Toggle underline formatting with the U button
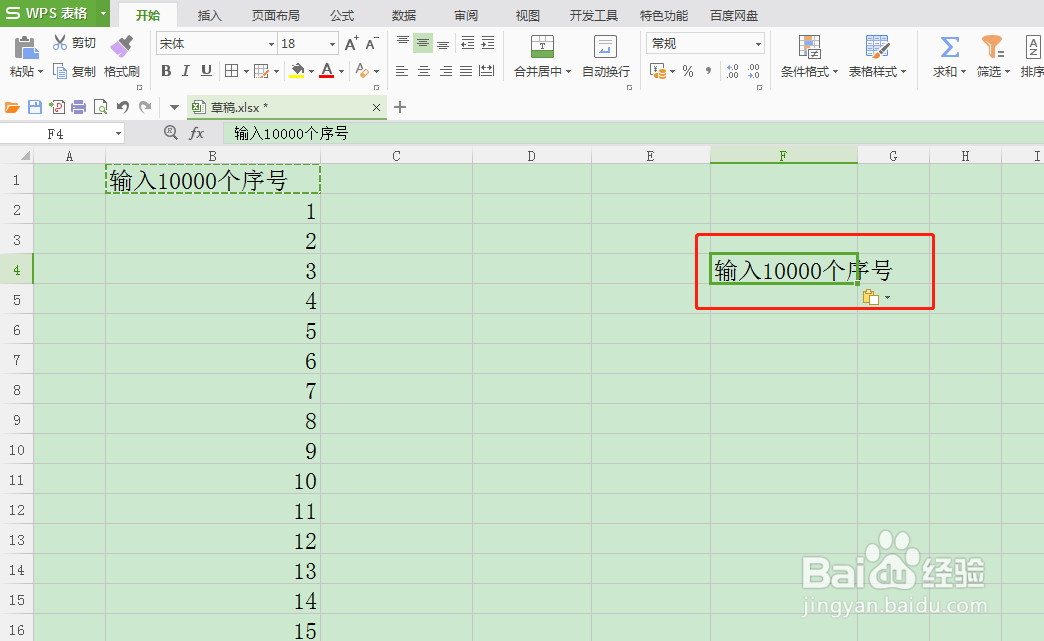Screen dimensions: 1044x641 (208, 71)
